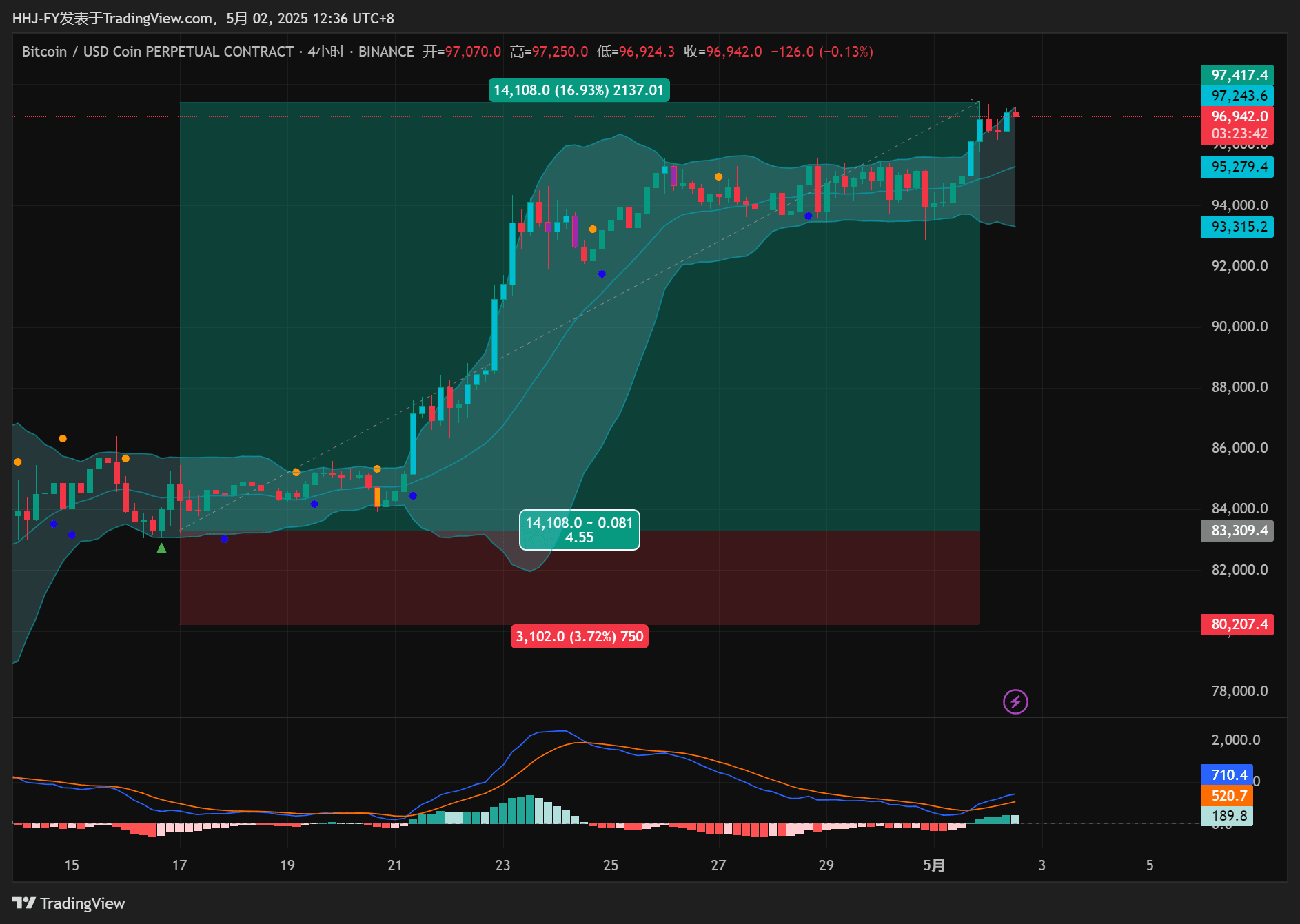Click the 29 date label on time axis

(826, 865)
